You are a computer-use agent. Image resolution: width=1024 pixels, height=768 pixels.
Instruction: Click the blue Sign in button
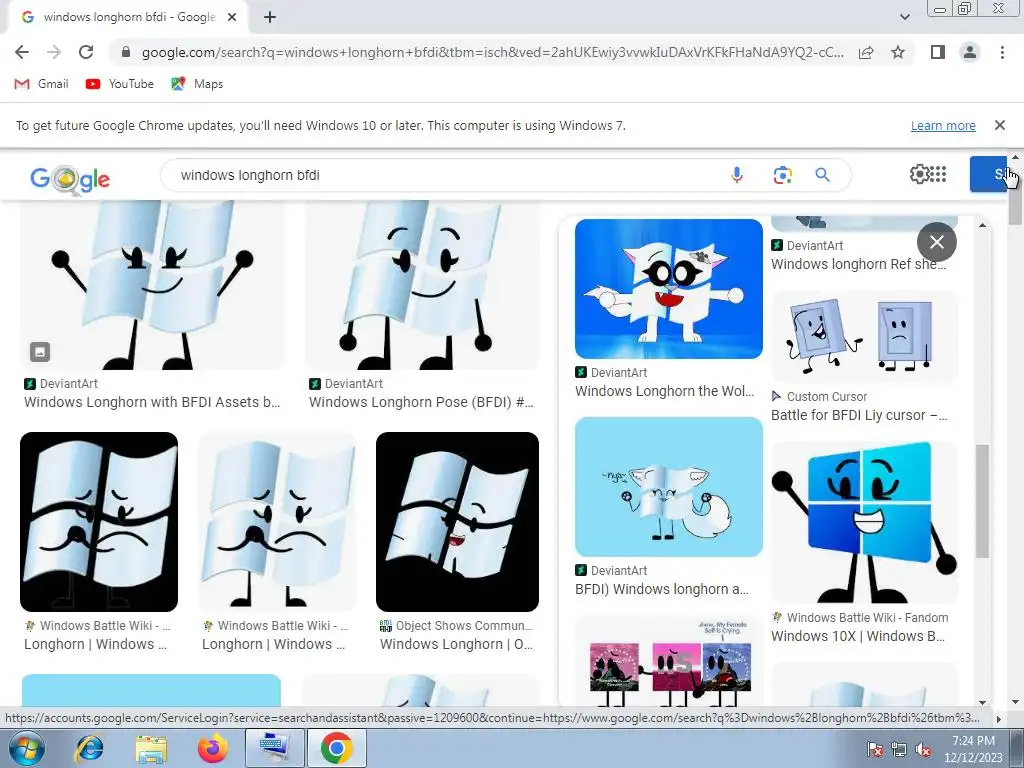pos(989,174)
